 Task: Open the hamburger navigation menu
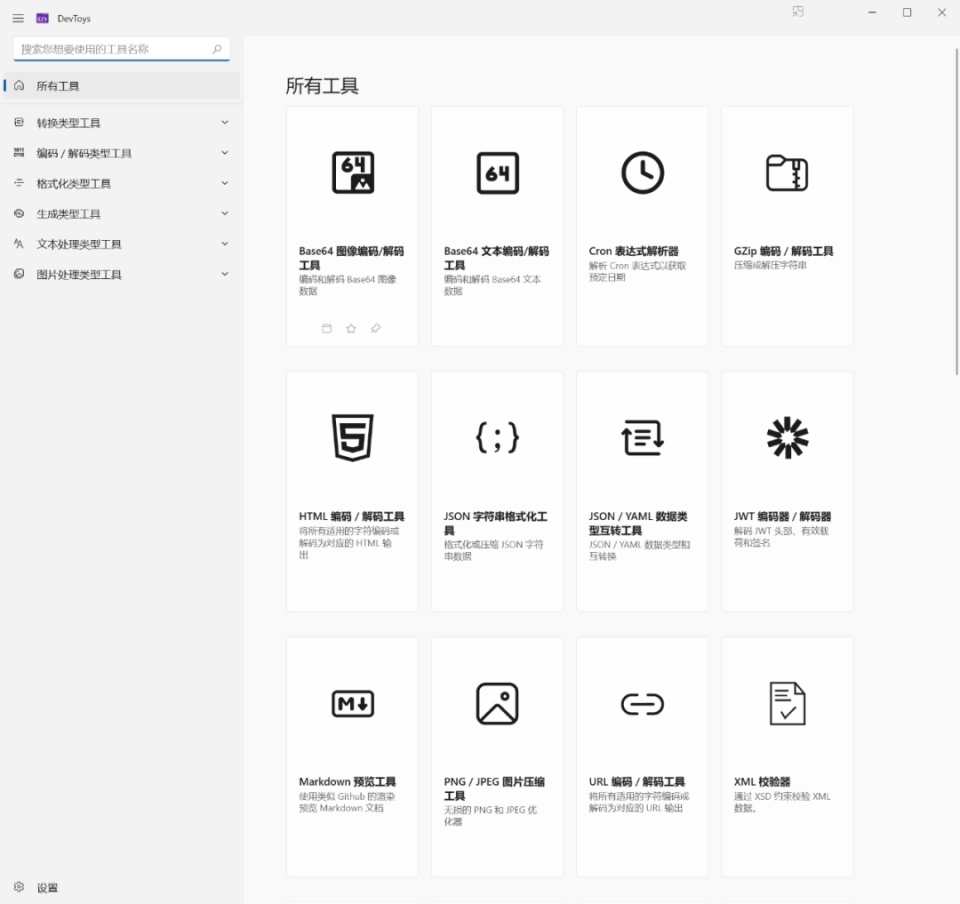[x=18, y=18]
